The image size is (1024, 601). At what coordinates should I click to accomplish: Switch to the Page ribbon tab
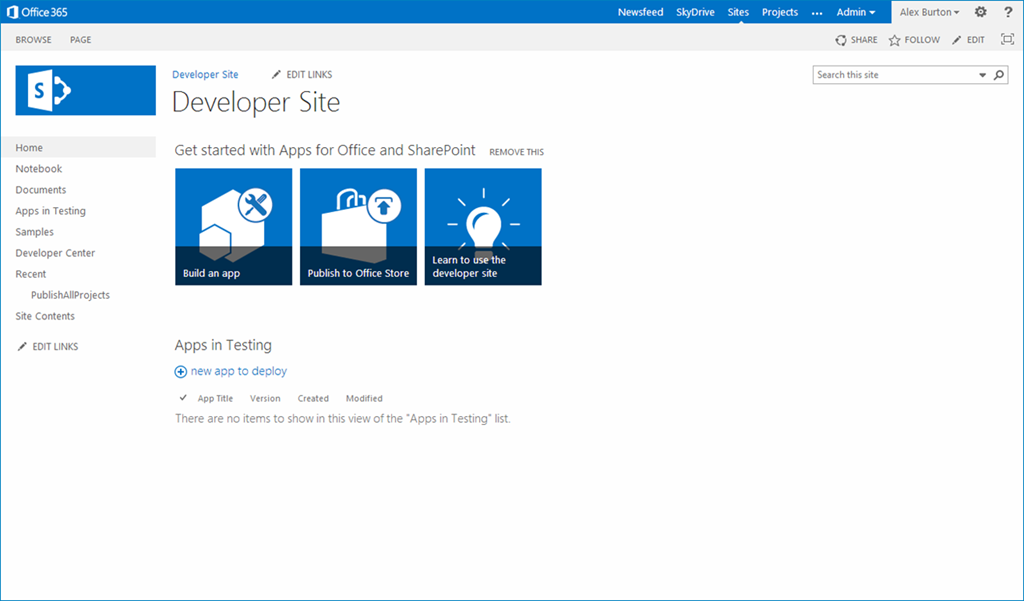click(x=80, y=40)
